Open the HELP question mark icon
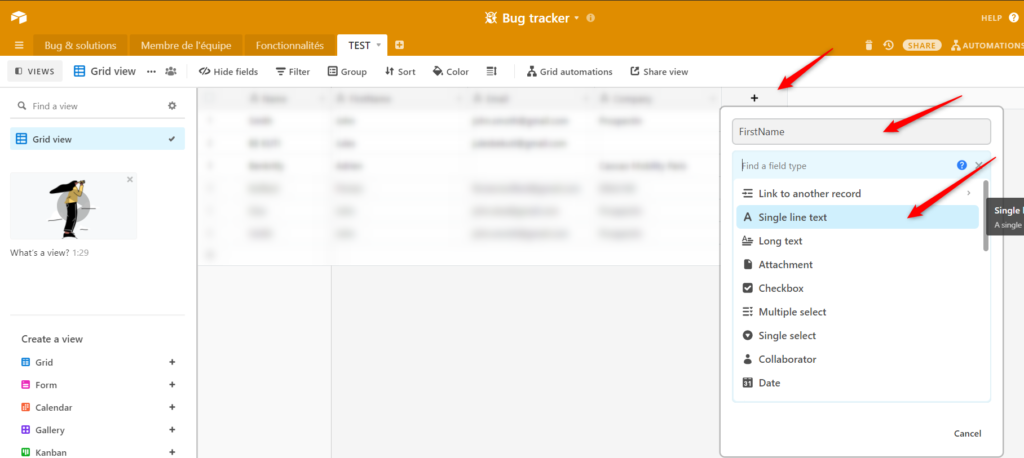 (1014, 18)
